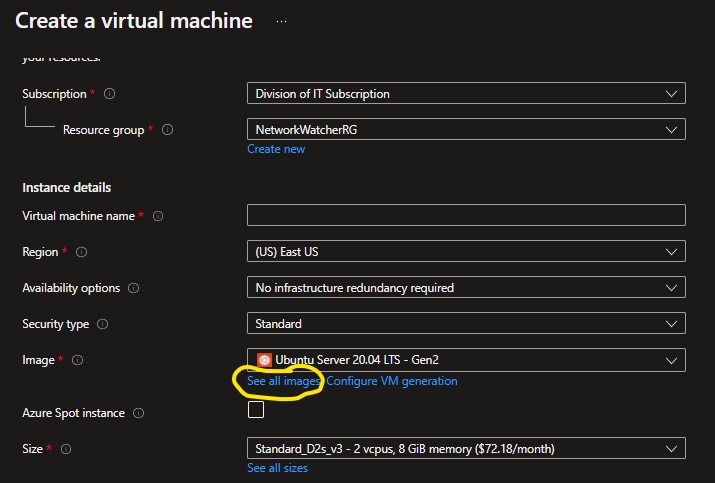
Task: Click the Availability options label text
Action: [71, 288]
